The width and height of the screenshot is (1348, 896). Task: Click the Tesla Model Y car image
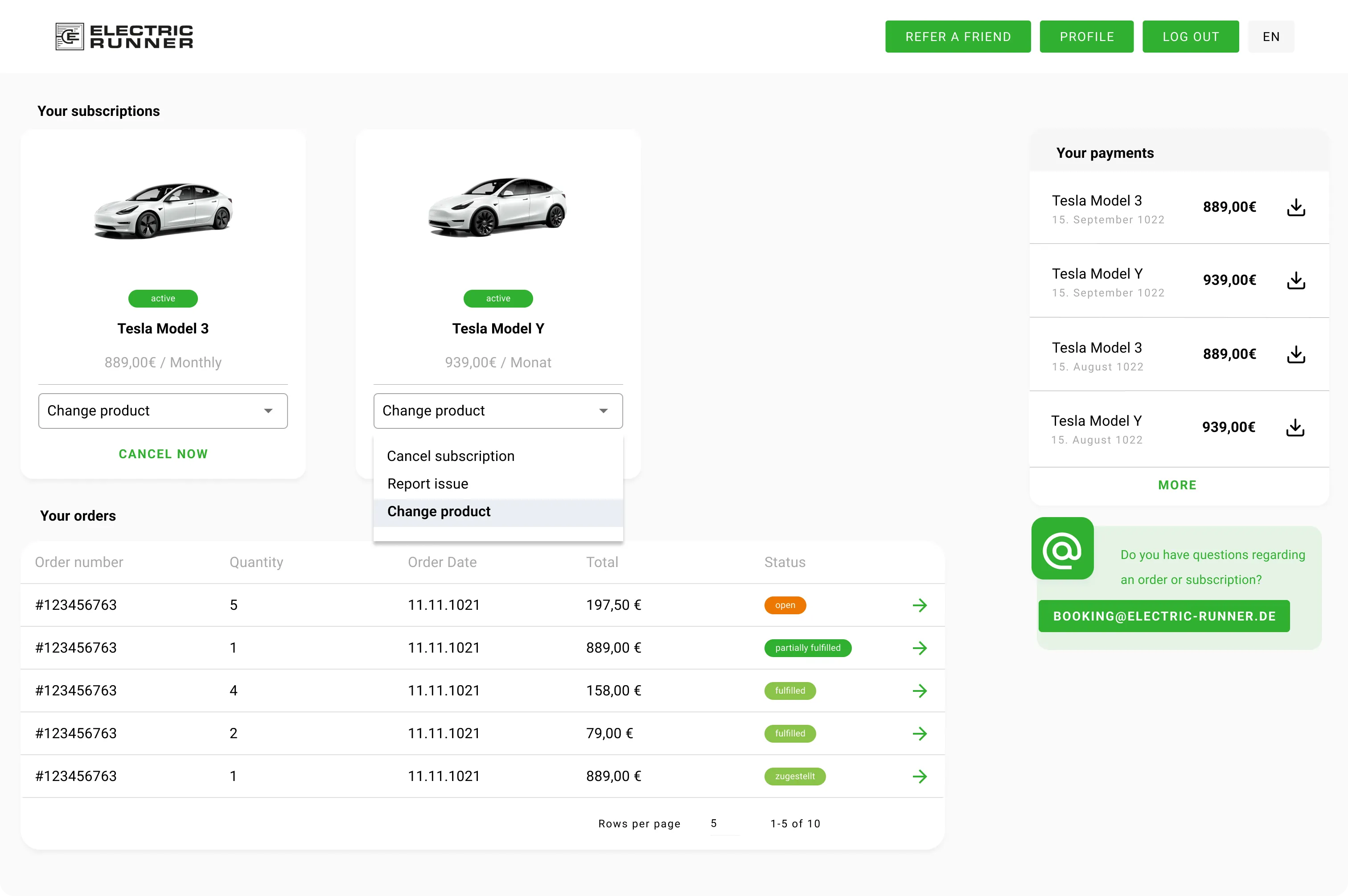coord(498,207)
